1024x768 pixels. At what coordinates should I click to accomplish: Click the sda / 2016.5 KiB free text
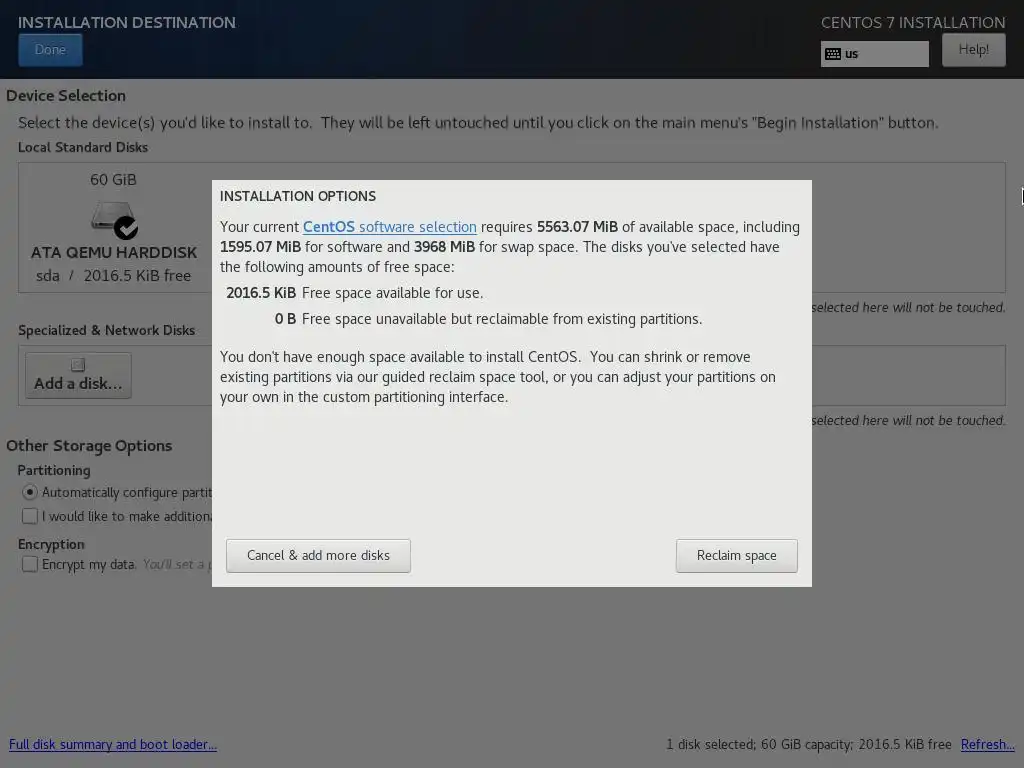114,276
